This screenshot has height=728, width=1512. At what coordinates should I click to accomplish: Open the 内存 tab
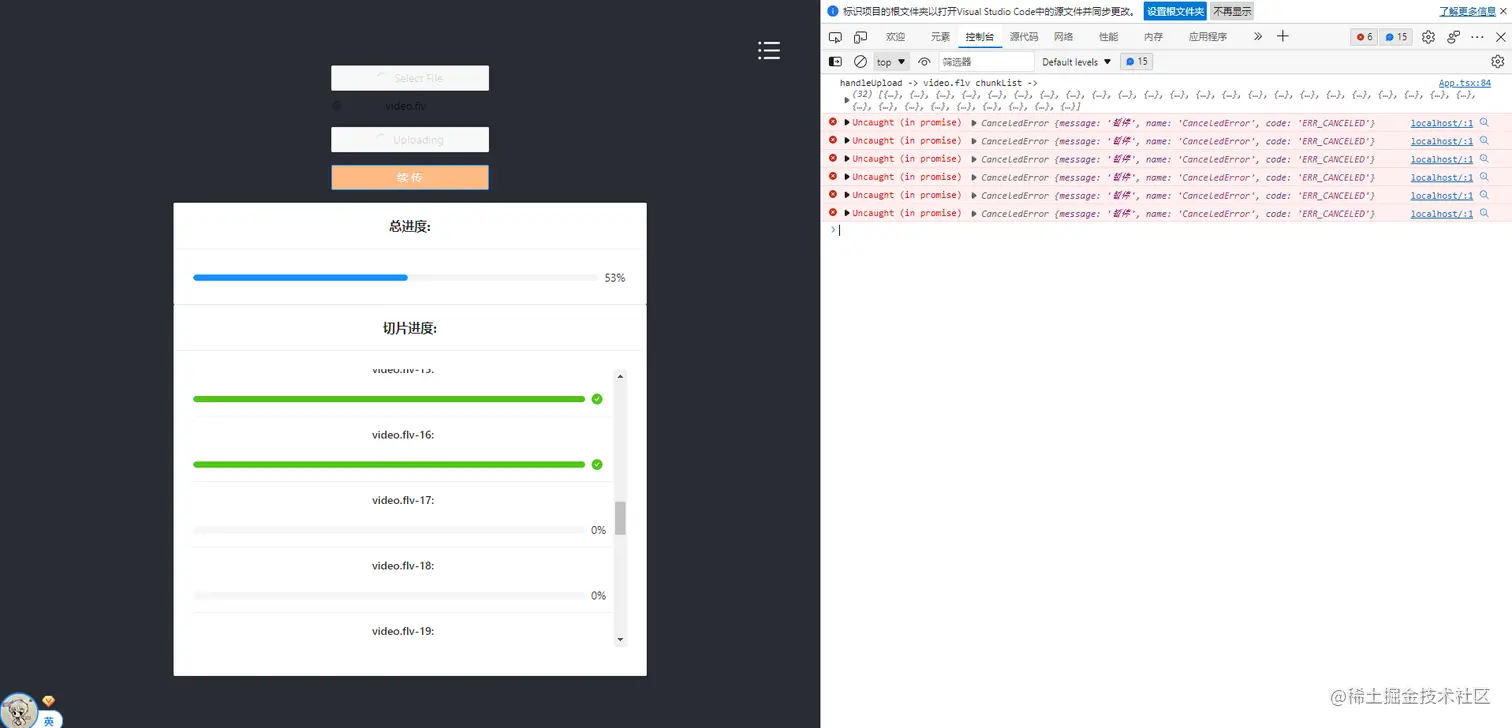tap(1153, 37)
